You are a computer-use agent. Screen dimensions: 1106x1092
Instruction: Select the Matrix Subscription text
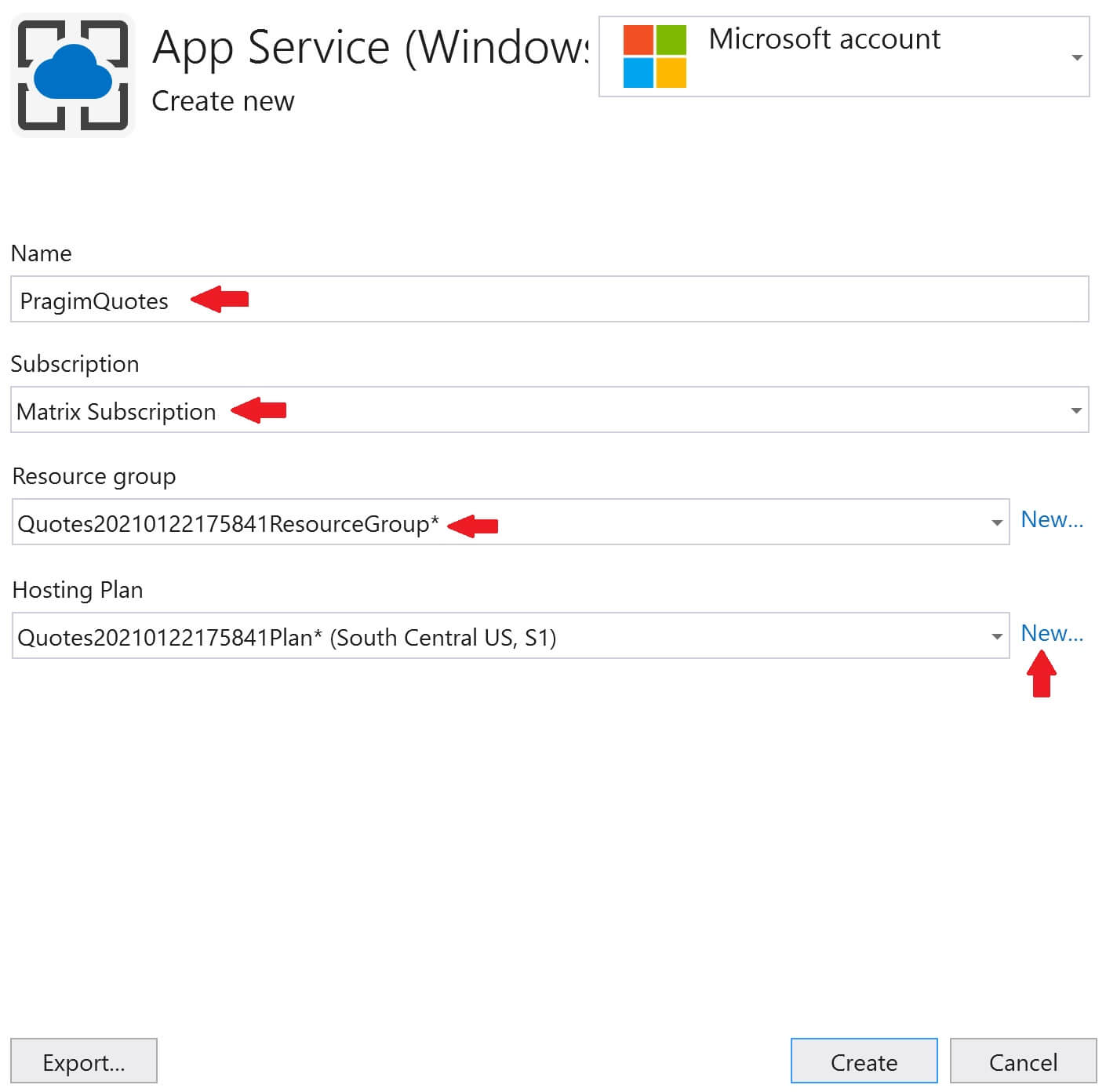pyautogui.click(x=116, y=411)
